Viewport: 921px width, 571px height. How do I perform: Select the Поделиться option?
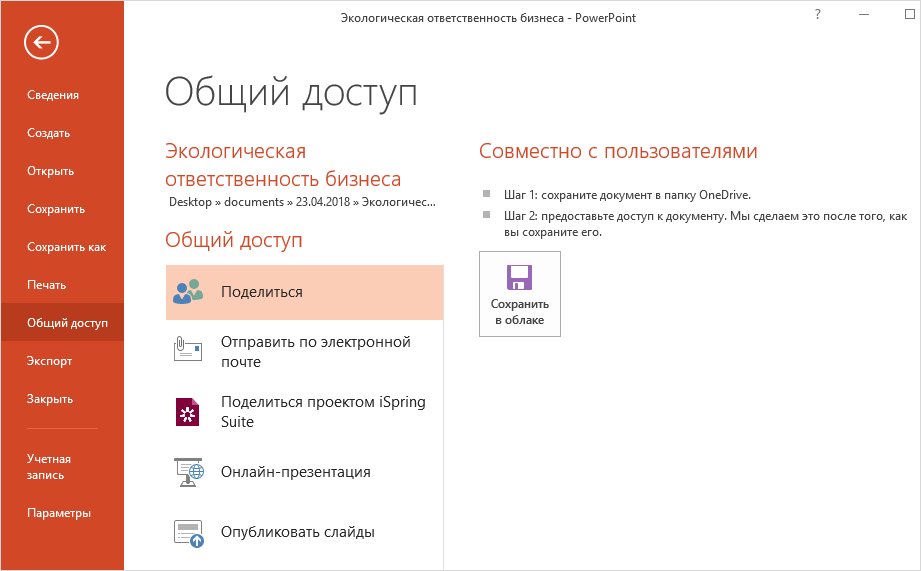pyautogui.click(x=304, y=292)
